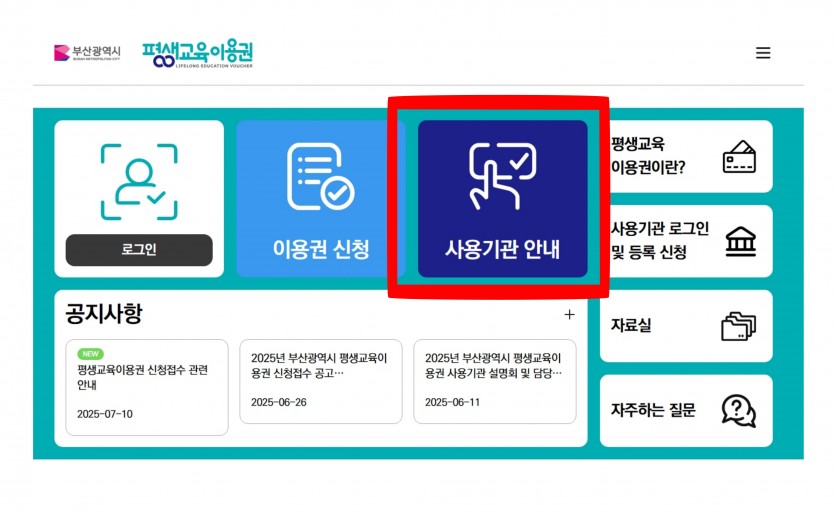This screenshot has height=514, width=835.
Task: Click the checklist icon above 이용권 신청
Action: (x=321, y=177)
